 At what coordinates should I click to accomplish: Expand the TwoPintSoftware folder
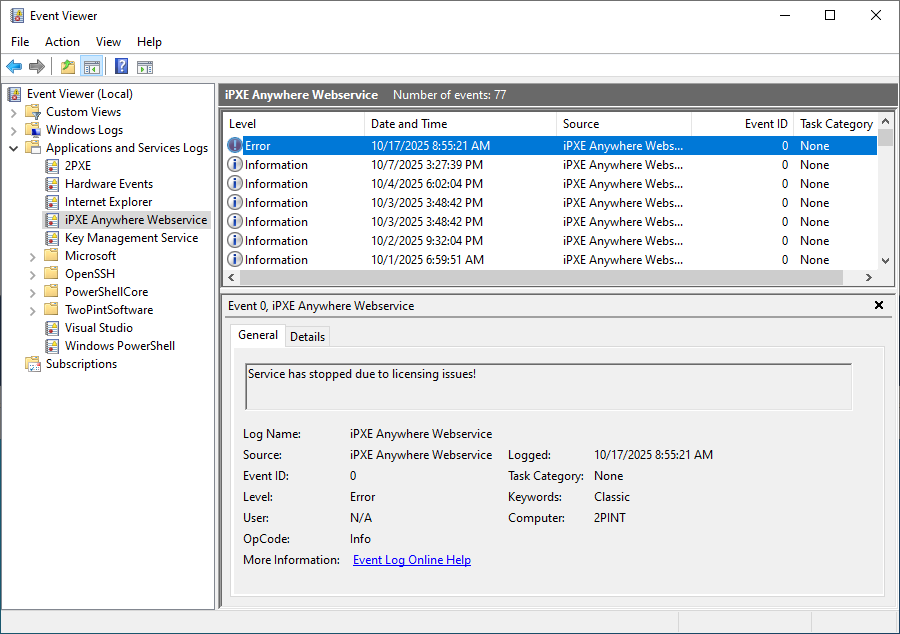(x=33, y=310)
